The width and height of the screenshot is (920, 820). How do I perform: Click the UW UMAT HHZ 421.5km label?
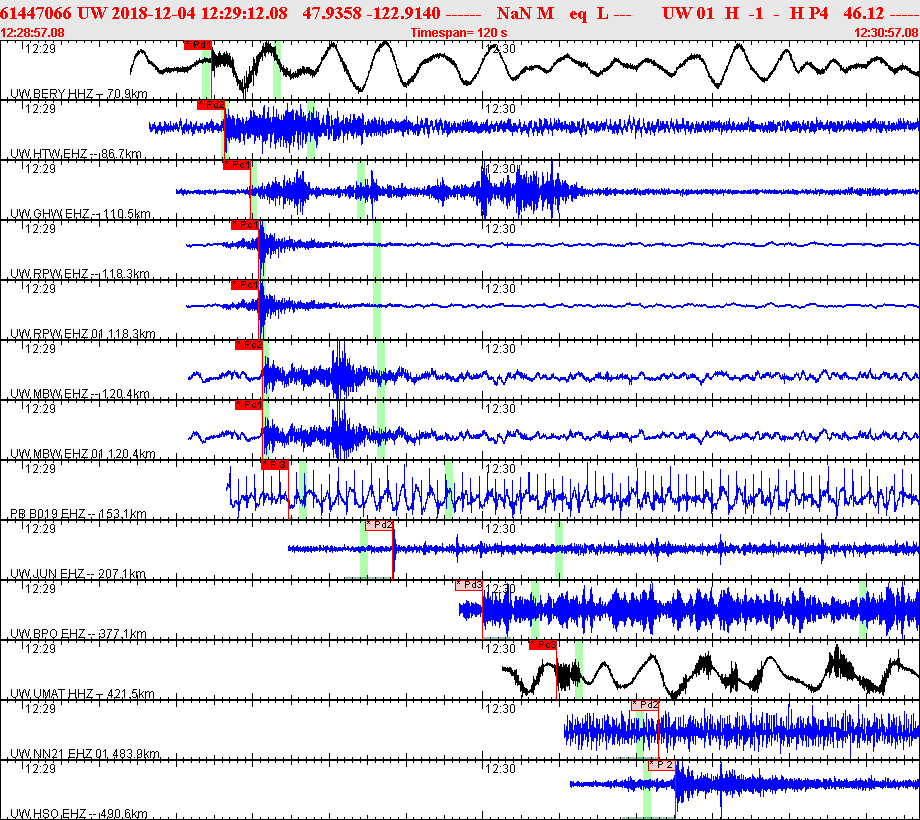(82, 694)
